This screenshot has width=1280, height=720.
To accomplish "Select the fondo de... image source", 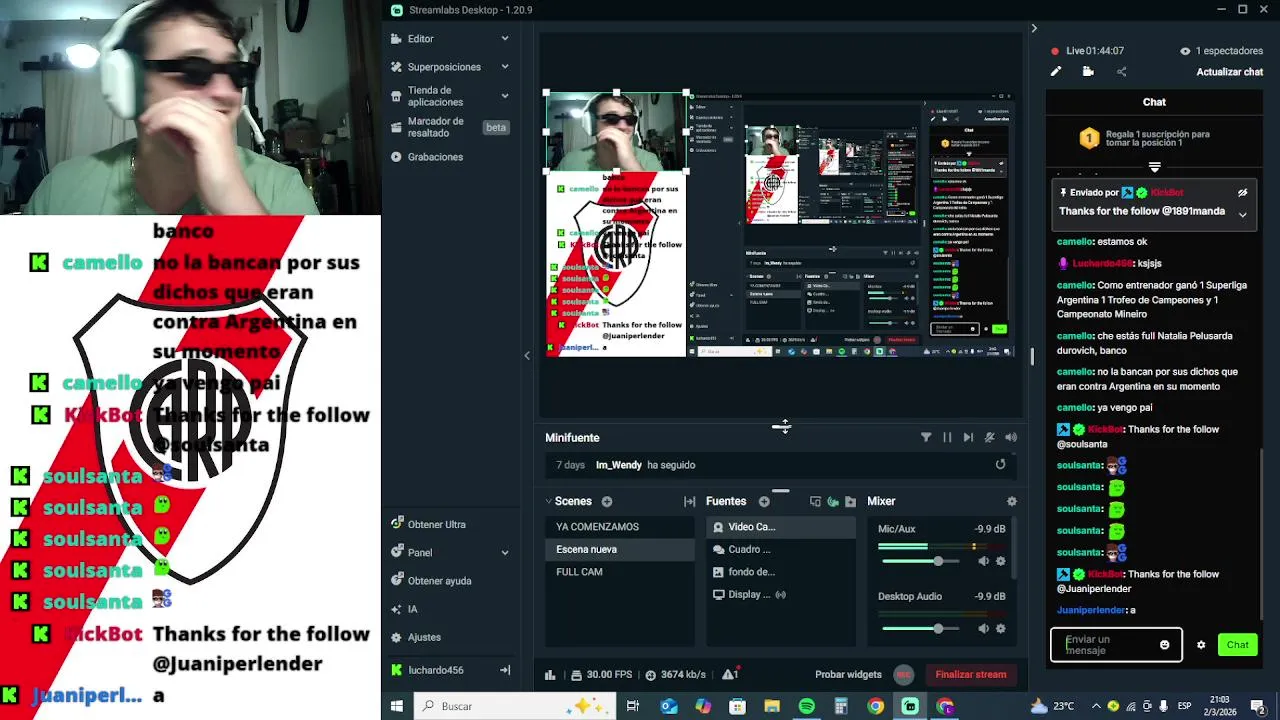I will tap(781, 572).
